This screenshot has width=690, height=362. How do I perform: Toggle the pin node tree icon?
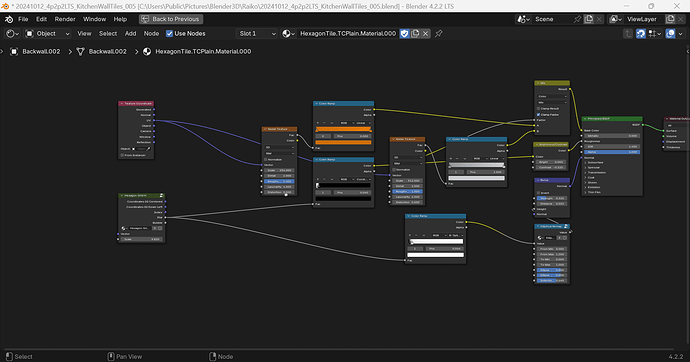(439, 33)
